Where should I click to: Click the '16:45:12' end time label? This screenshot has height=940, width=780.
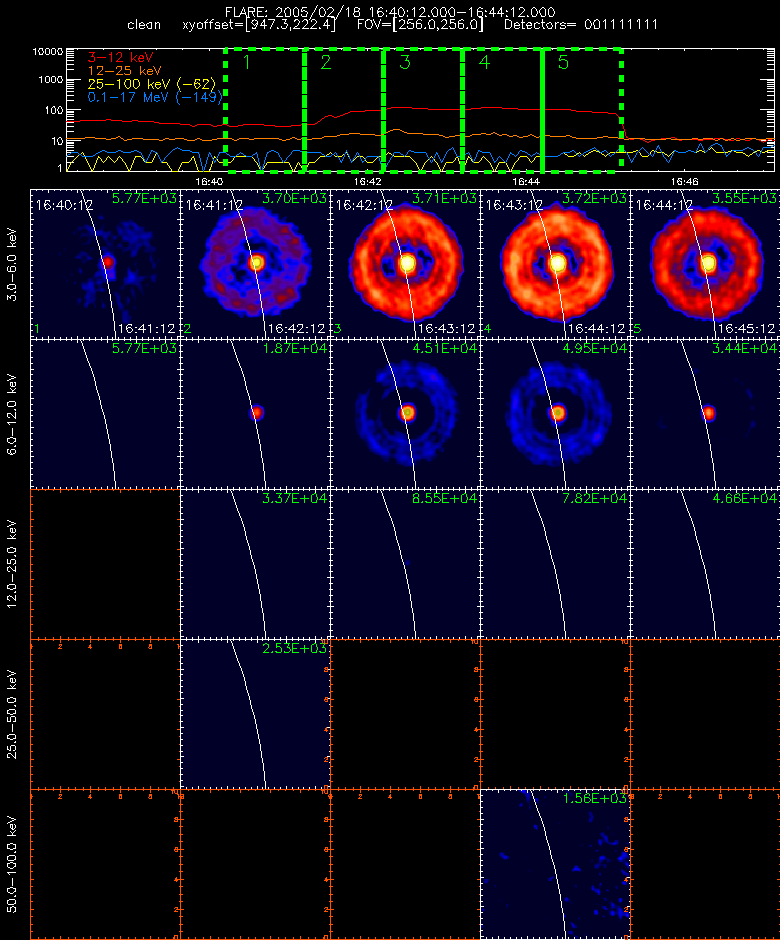746,329
